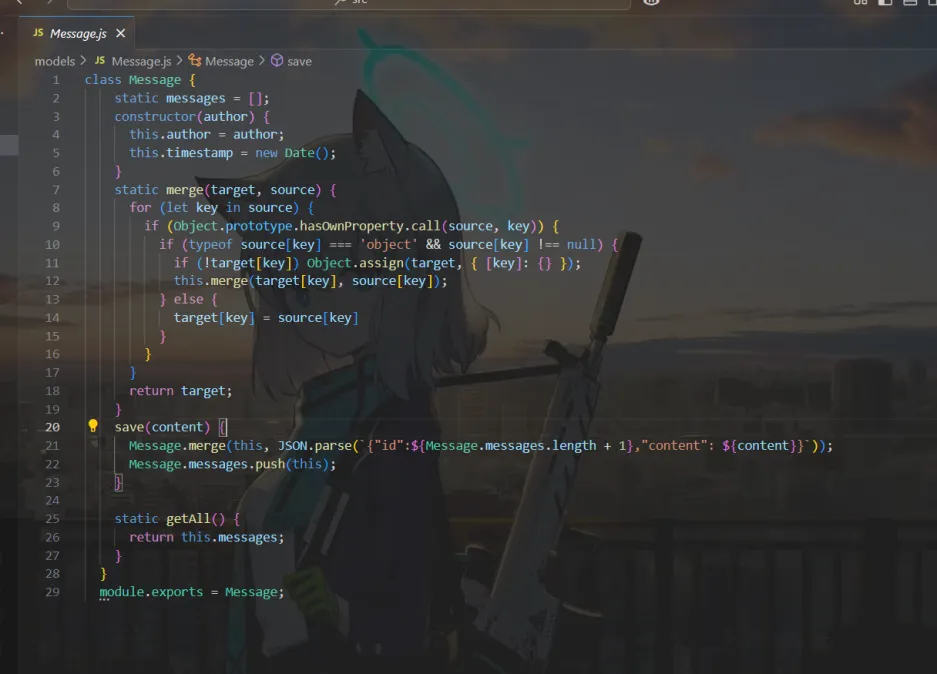Click 'target[key] = source[key]' assignment
Screen dimensions: 937x674
266,318
